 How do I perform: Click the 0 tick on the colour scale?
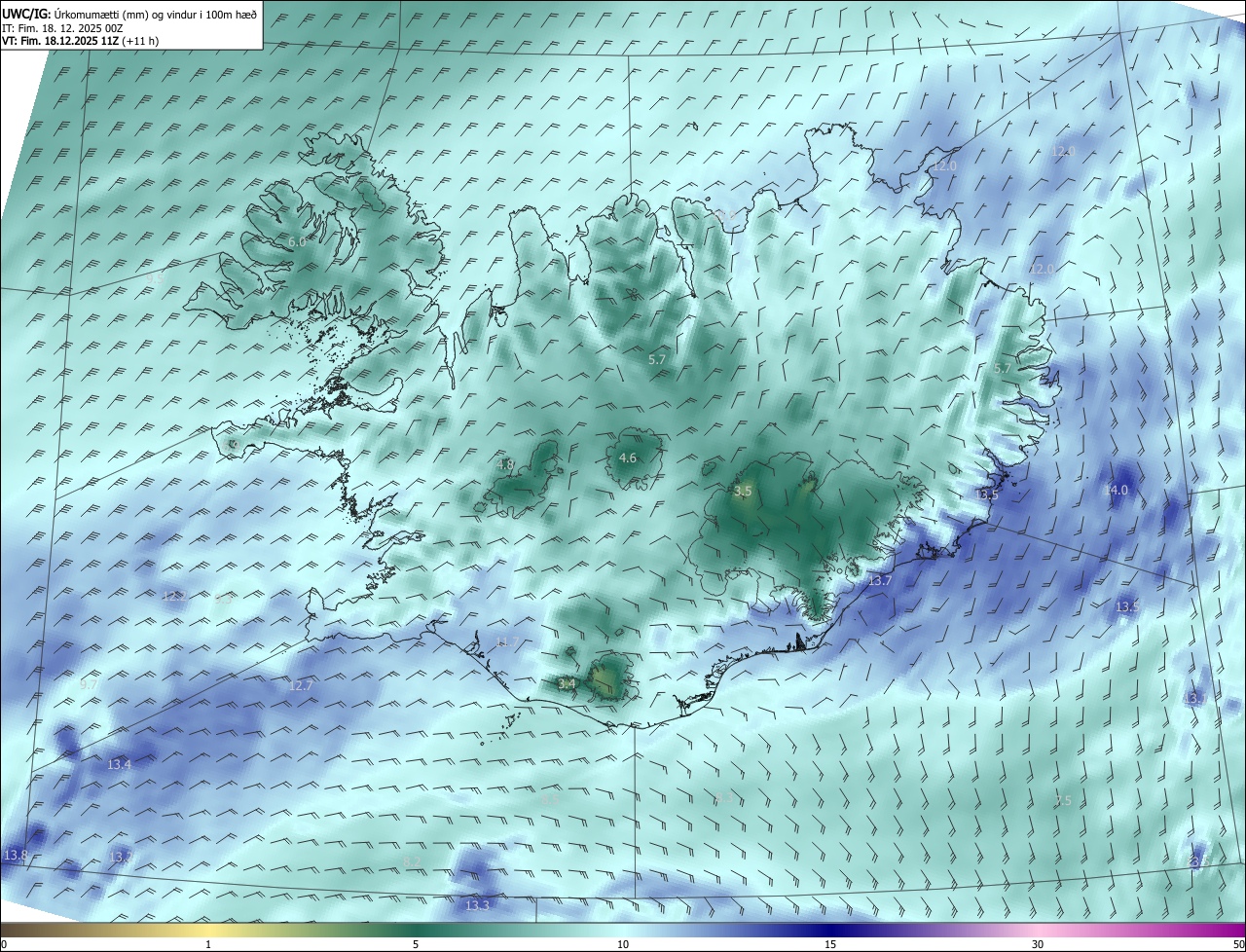4,944
